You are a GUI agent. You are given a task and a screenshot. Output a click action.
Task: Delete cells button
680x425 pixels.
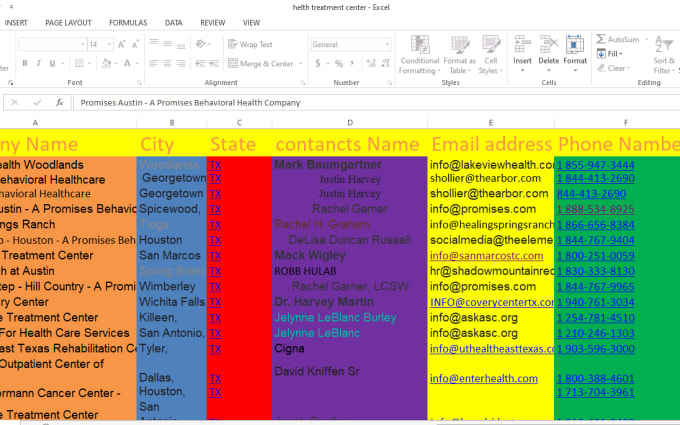click(549, 55)
